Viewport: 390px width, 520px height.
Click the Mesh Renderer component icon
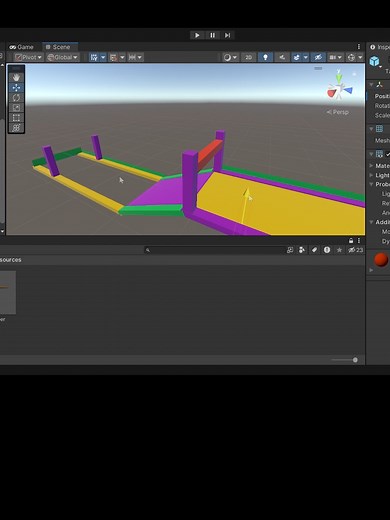point(379,154)
